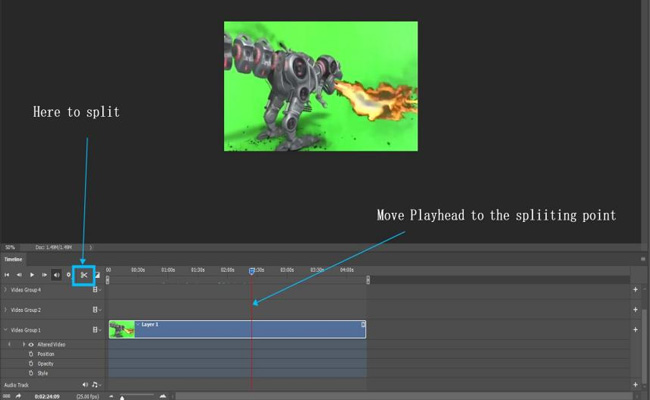This screenshot has width=650, height=400.
Task: Click the Audio Track label
Action: tap(16, 385)
